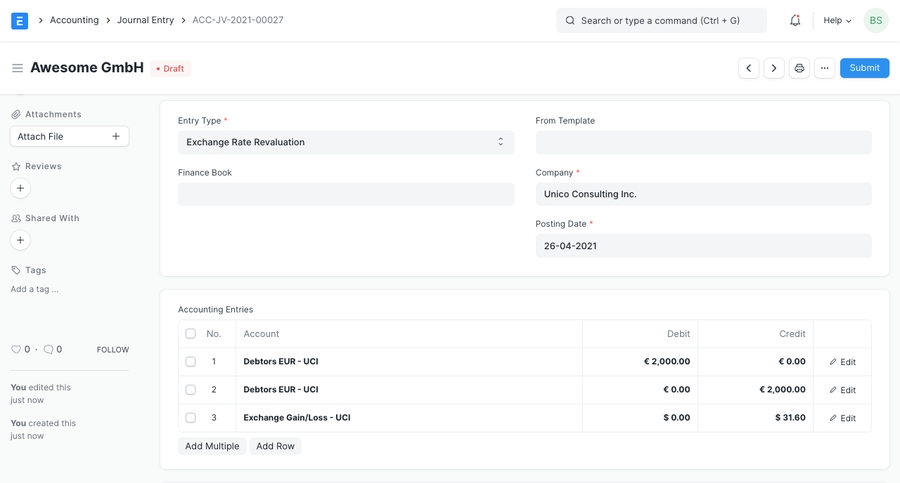Screen dimensions: 900x483
Task: Select the row 1 checkbox
Action: coord(190,362)
